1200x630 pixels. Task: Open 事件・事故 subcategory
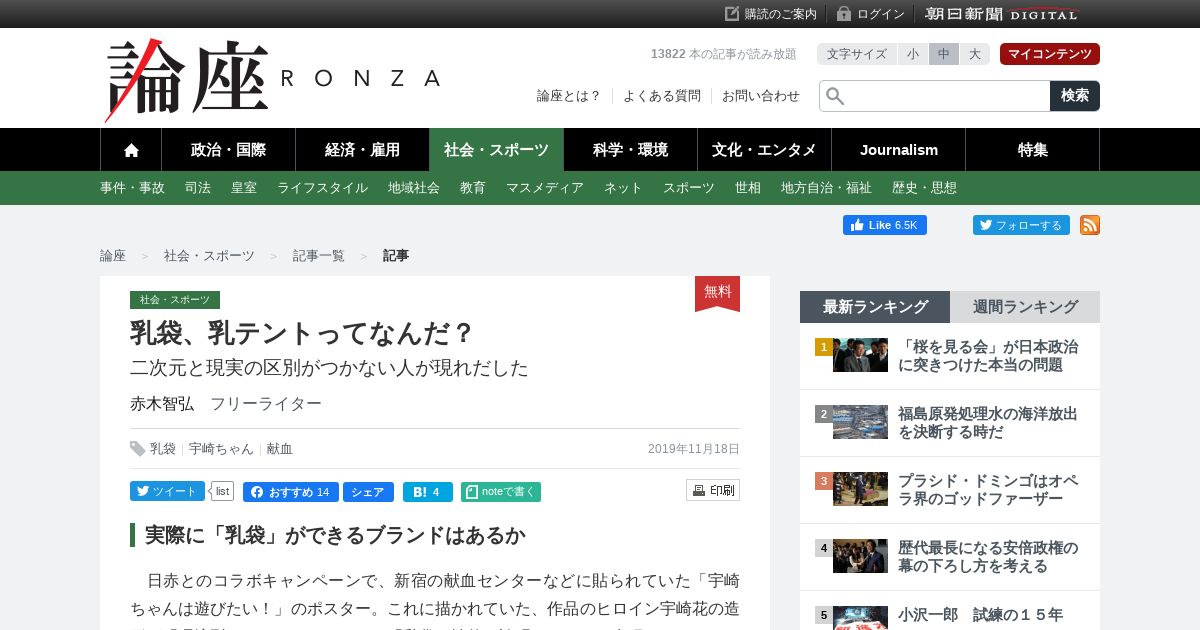pyautogui.click(x=132, y=188)
